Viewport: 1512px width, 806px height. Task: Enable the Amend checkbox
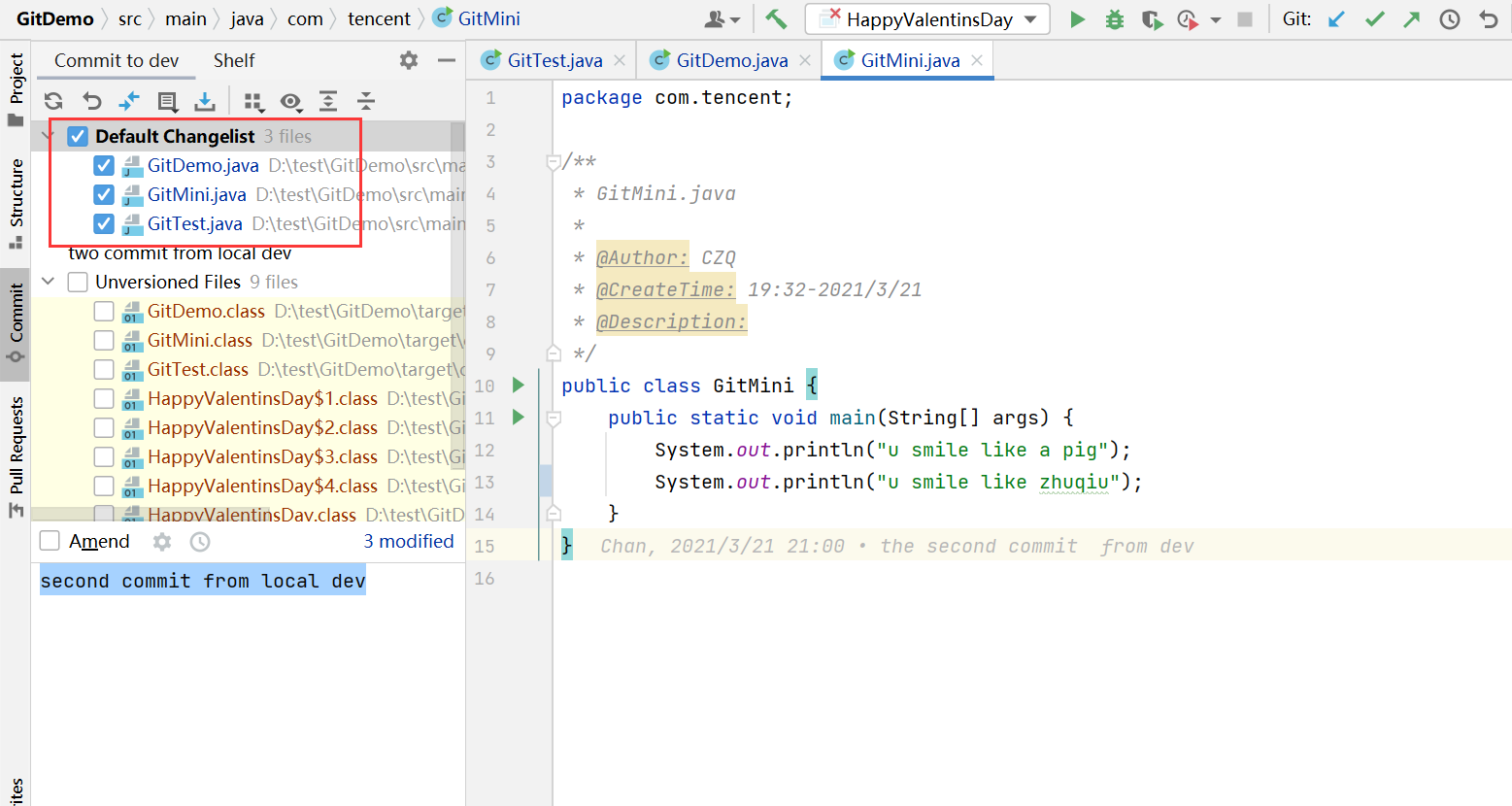(50, 541)
